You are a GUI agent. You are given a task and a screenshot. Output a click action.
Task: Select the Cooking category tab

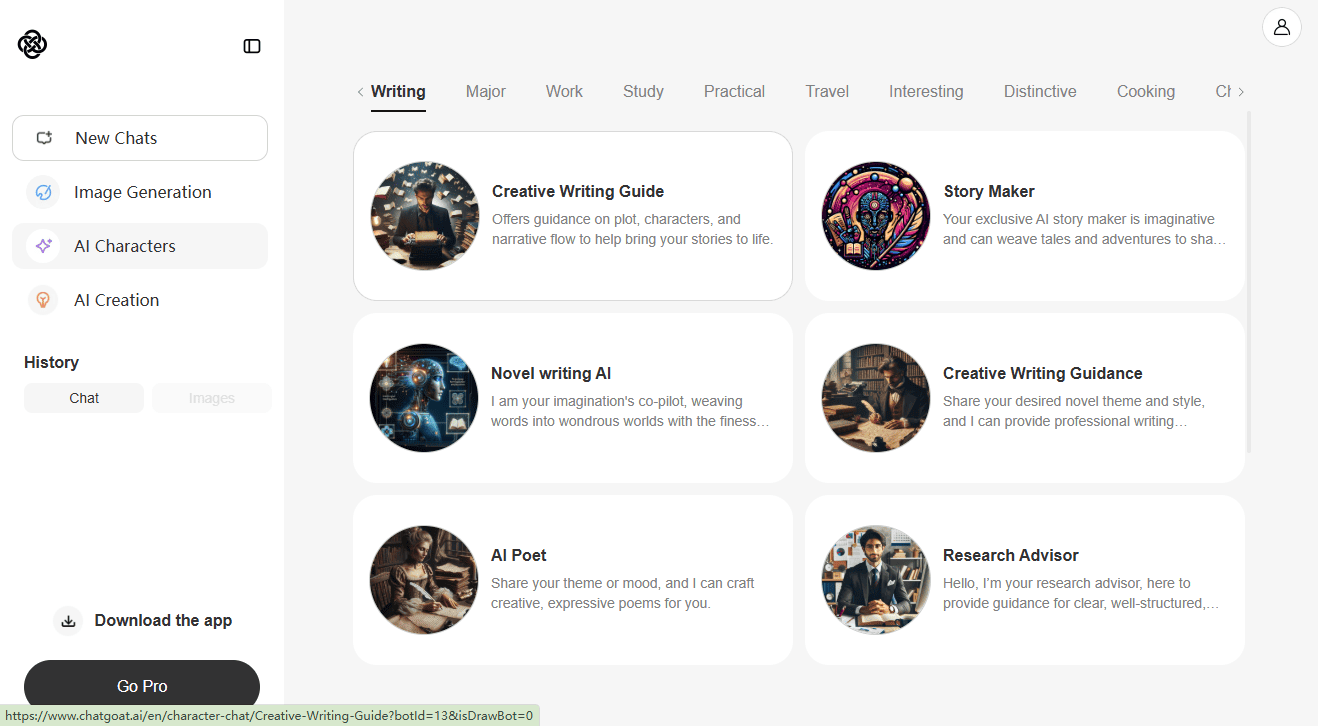1145,92
